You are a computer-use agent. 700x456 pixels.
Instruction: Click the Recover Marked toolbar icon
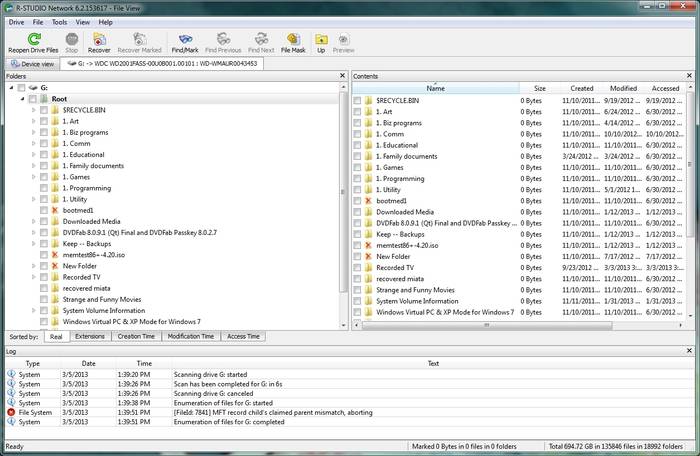(x=139, y=40)
